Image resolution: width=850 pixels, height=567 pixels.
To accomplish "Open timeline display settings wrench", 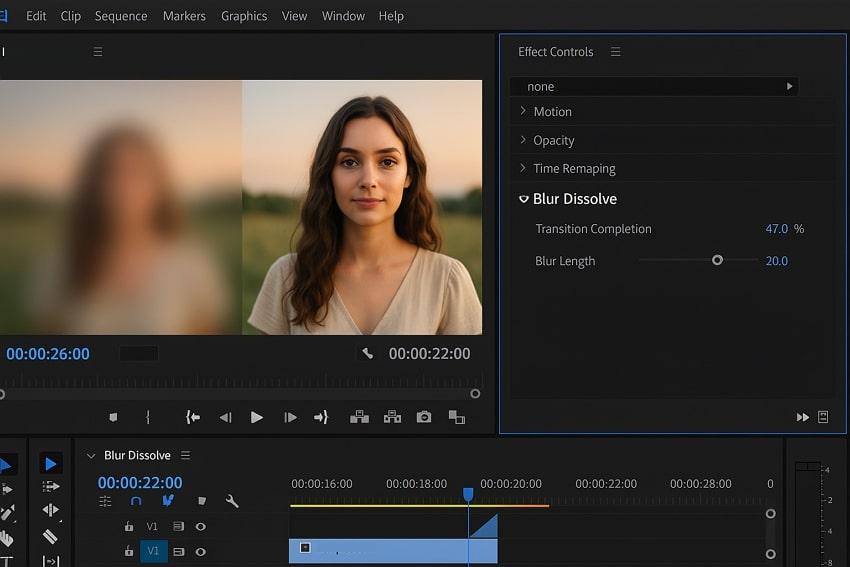I will [x=232, y=501].
